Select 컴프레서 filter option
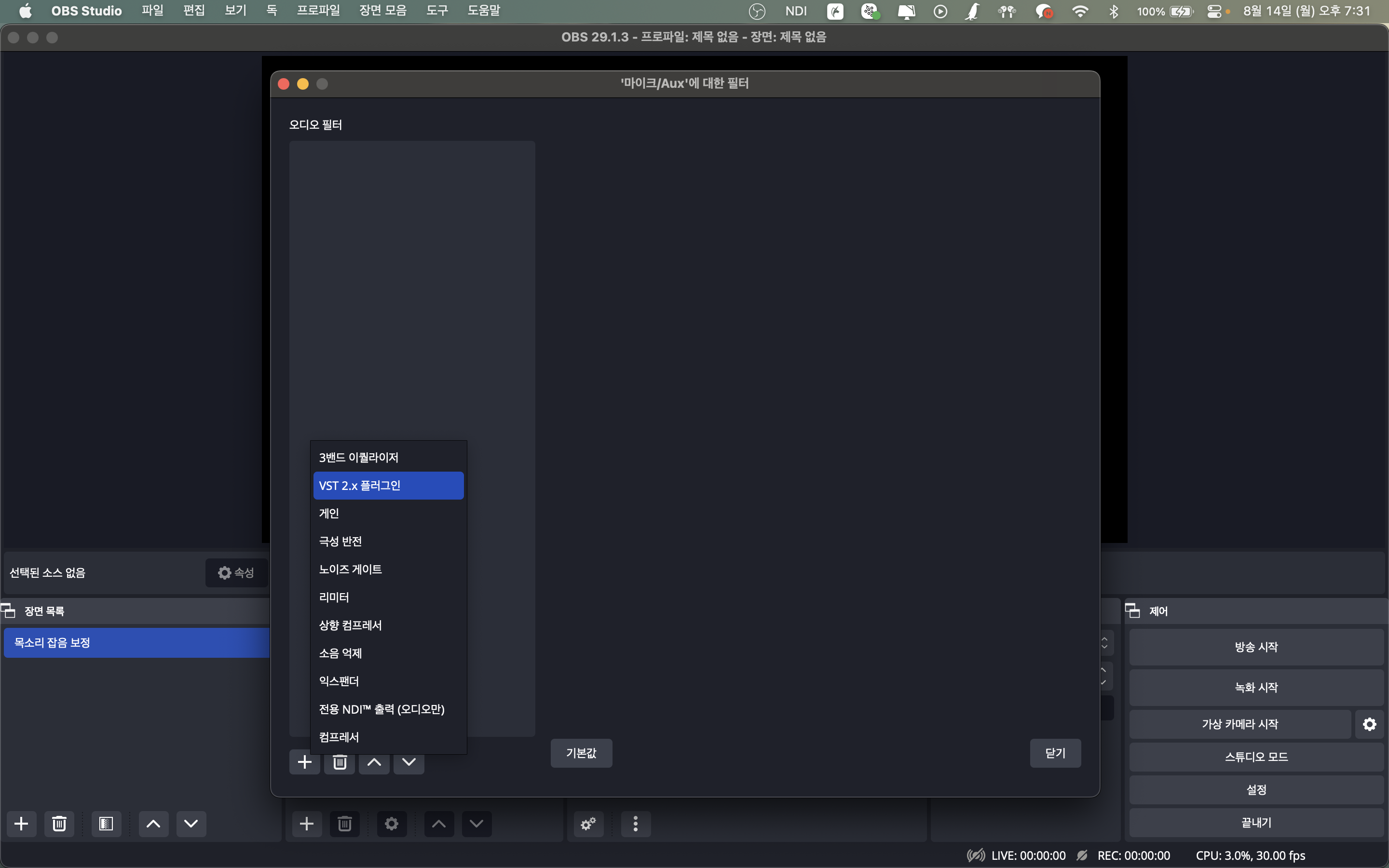 pos(389,737)
